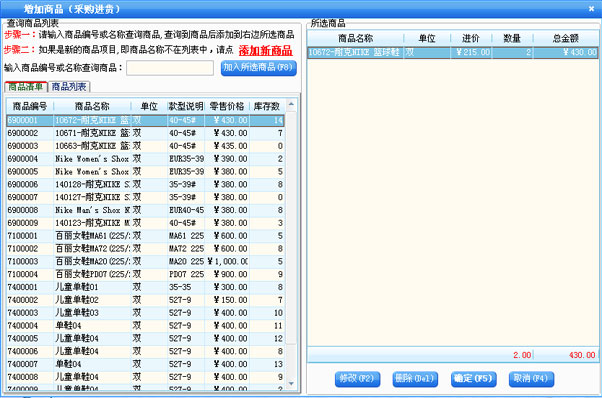The height and width of the screenshot is (398, 602).
Task: Close the 增加商品 dialog with X
Action: coord(591,8)
